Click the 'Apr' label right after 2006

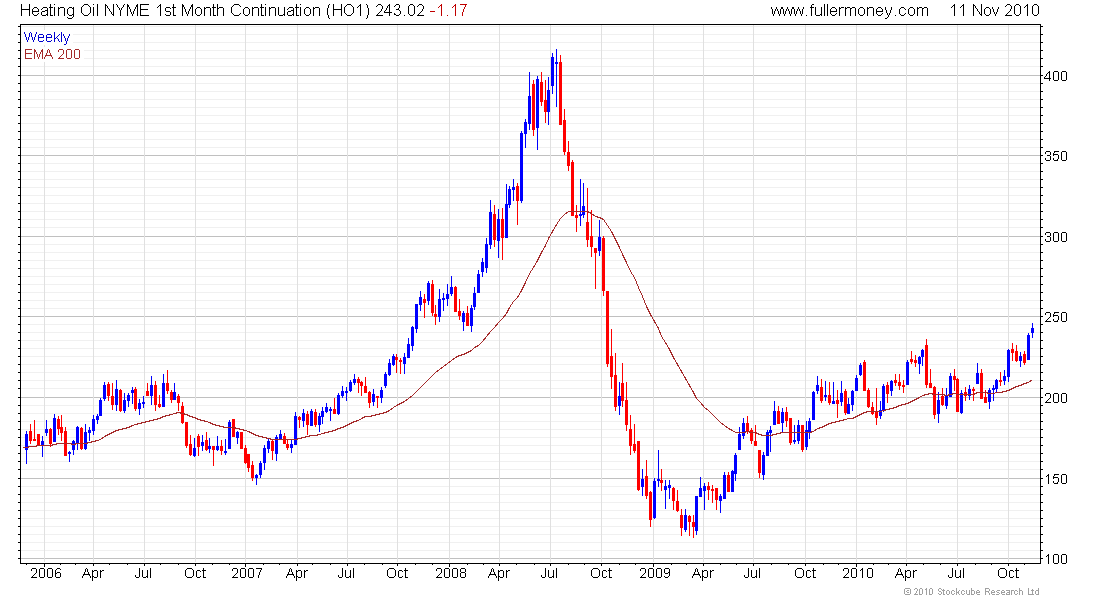[93, 573]
